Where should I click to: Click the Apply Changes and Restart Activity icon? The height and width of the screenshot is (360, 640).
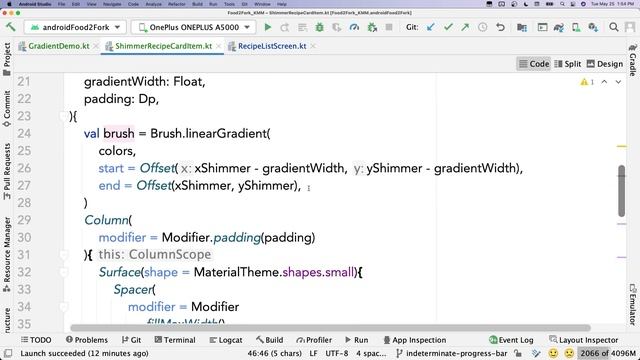(x=285, y=27)
